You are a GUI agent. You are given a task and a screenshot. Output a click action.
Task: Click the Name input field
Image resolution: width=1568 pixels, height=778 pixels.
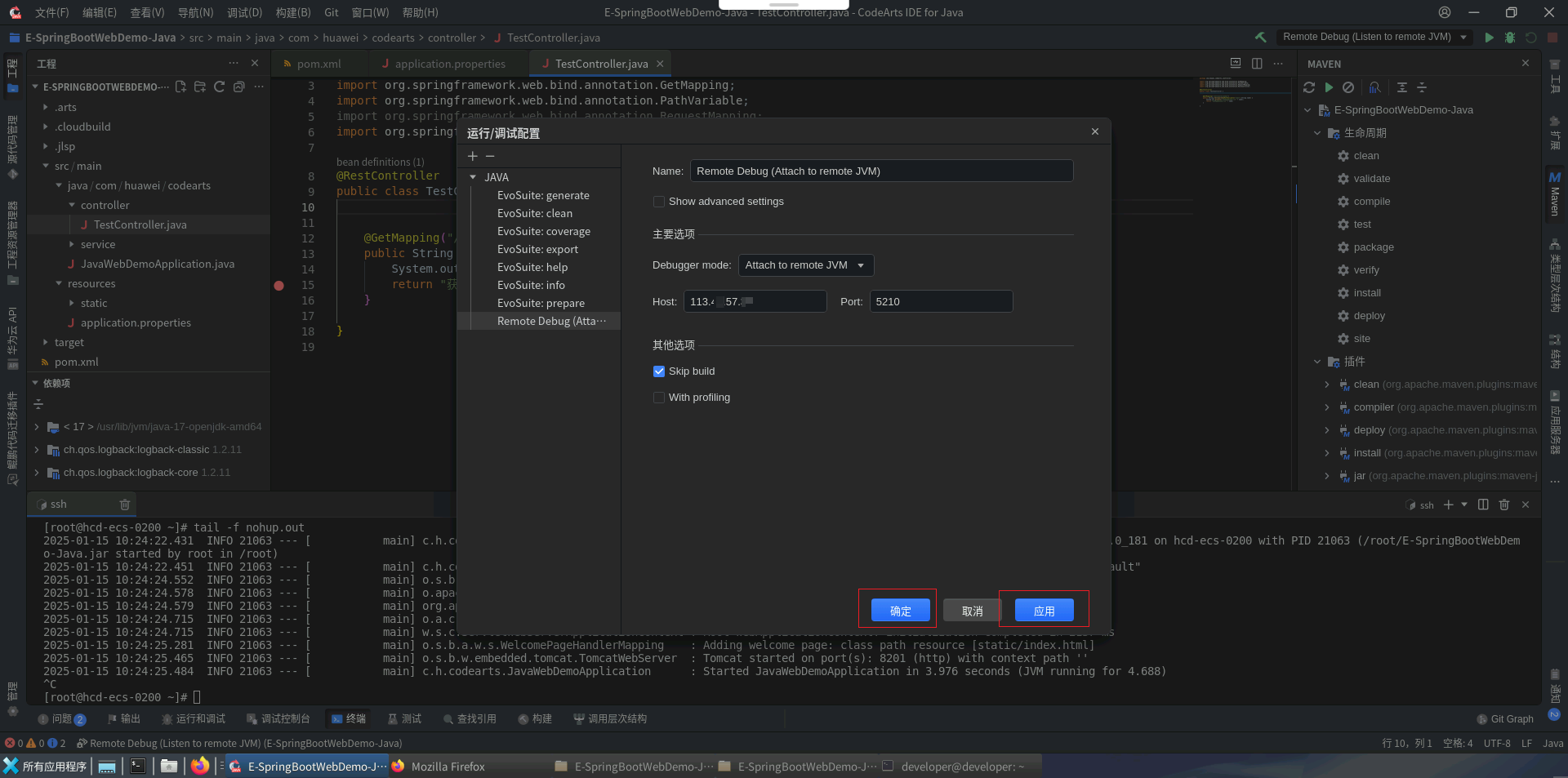[x=881, y=171]
